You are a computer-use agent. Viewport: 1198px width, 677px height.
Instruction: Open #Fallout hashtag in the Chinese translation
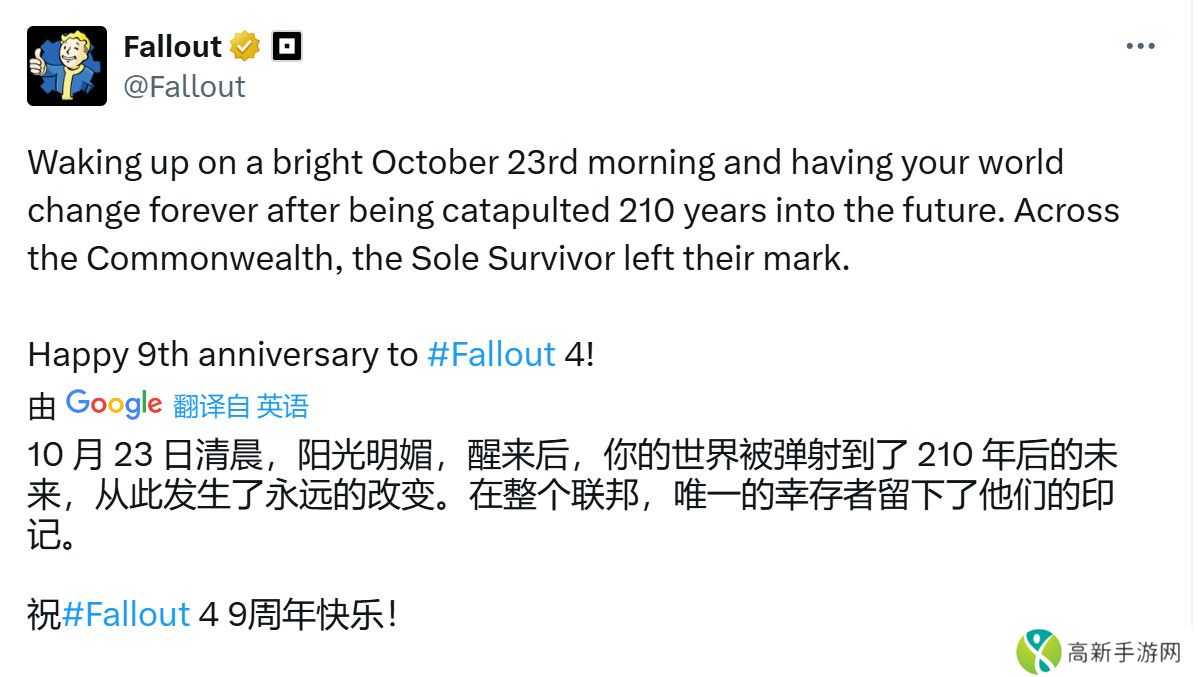point(126,614)
